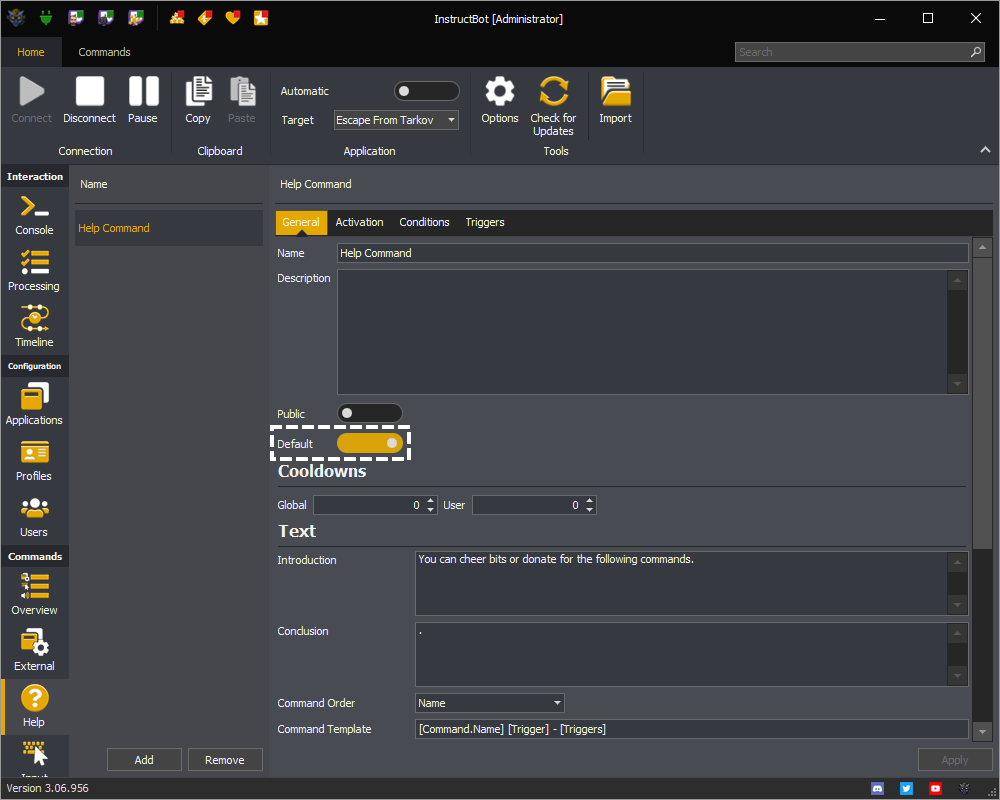This screenshot has width=1000, height=800.
Task: Click the Check for Updates icon
Action: click(x=554, y=91)
